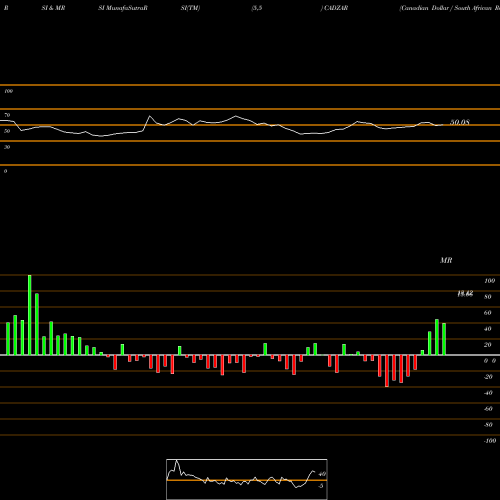Image resolution: width=500 pixels, height=500 pixels.
Task: Click the '40' label inside mini chart
Action: [322, 474]
